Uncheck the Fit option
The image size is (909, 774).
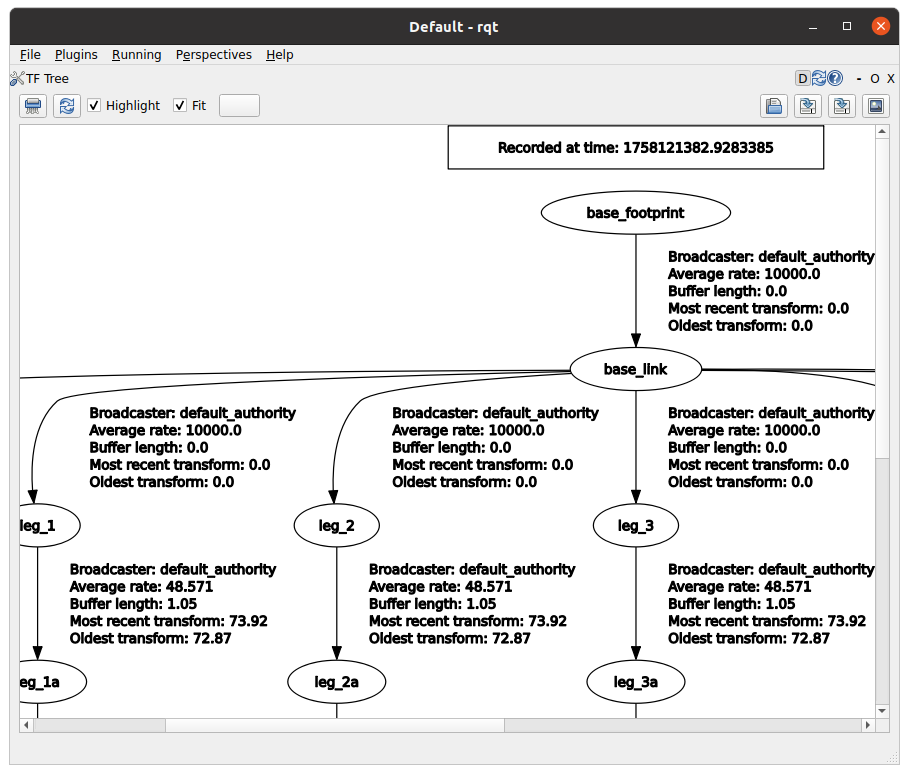pos(180,105)
